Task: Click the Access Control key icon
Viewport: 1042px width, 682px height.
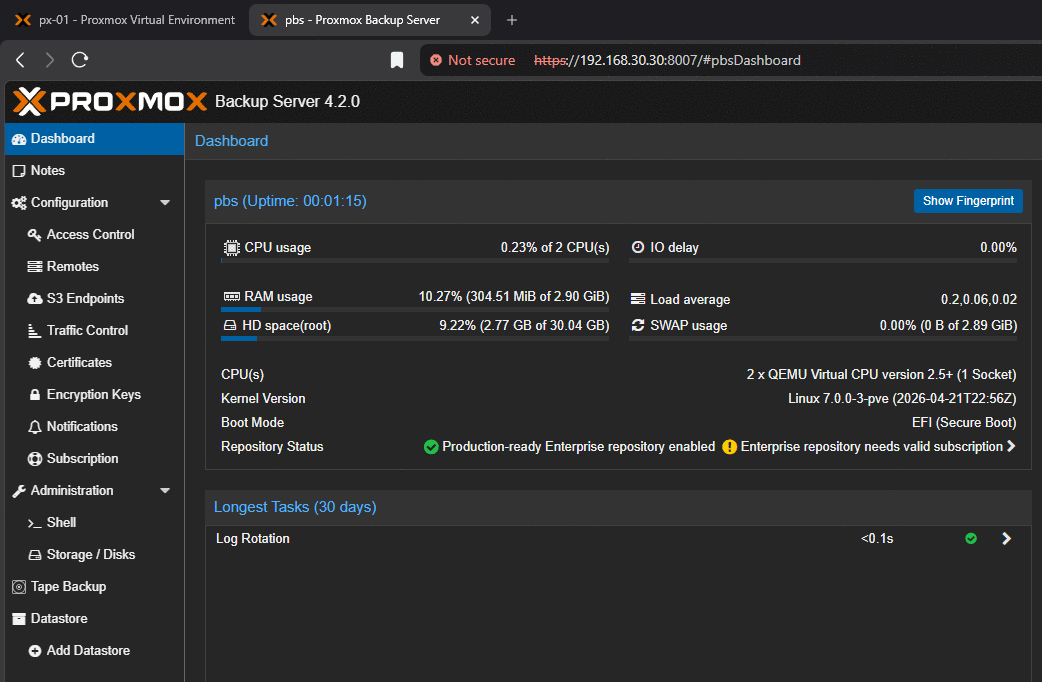Action: (x=35, y=235)
